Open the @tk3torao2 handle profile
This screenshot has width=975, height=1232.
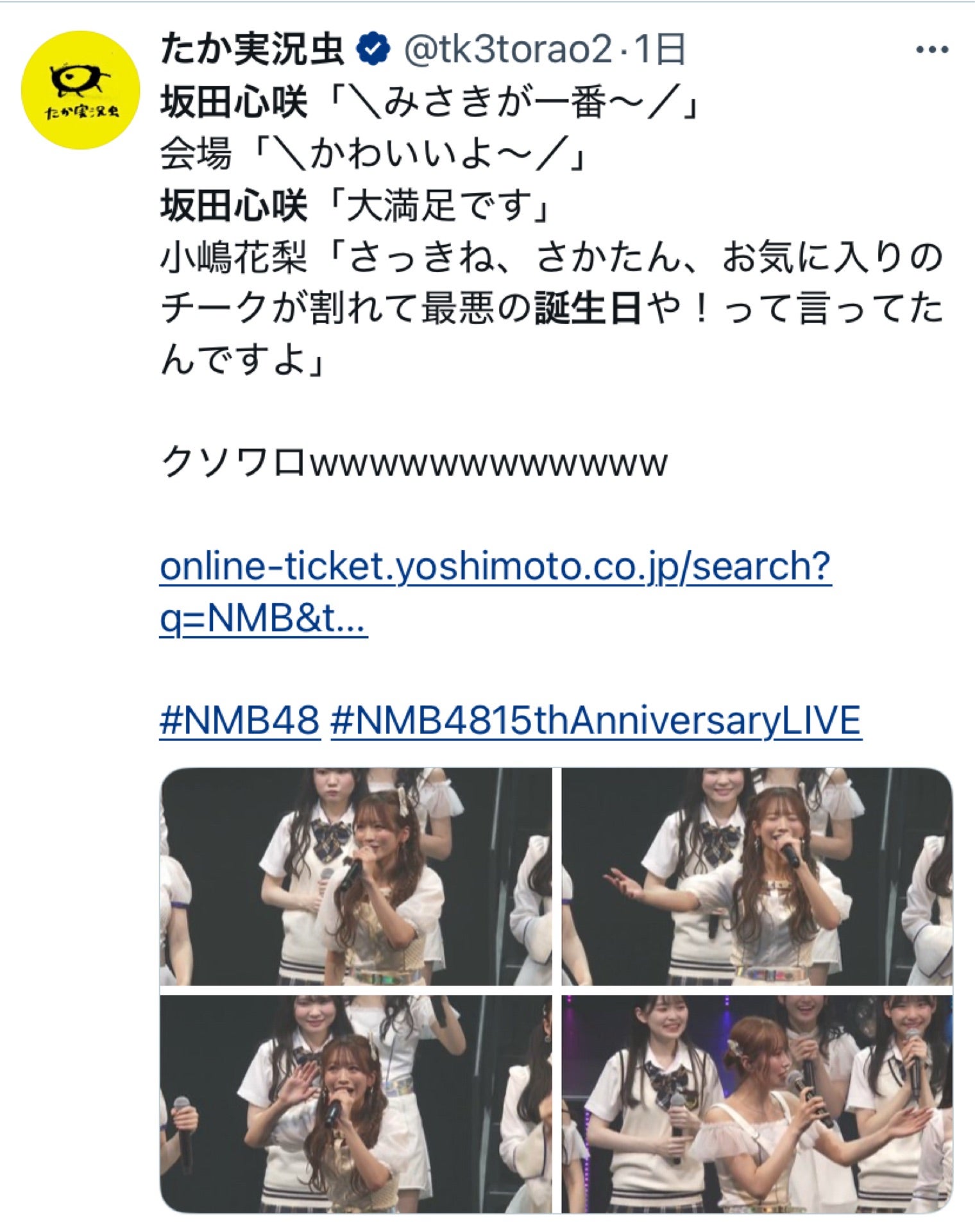[507, 50]
